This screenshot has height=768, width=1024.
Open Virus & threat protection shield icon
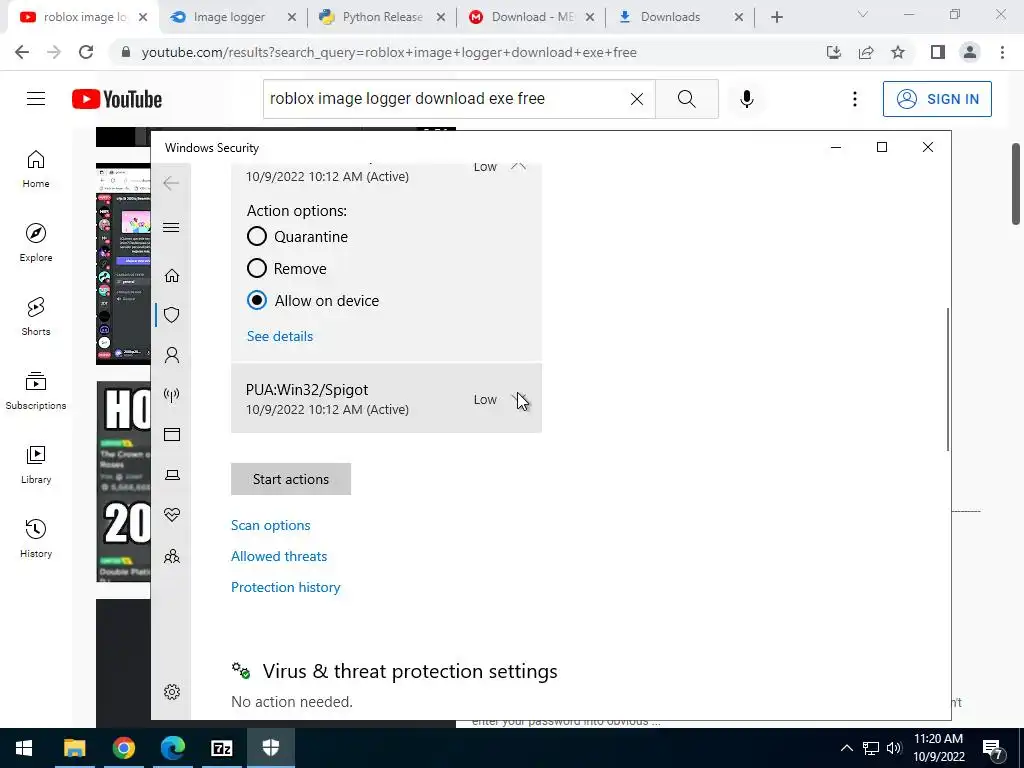172,315
